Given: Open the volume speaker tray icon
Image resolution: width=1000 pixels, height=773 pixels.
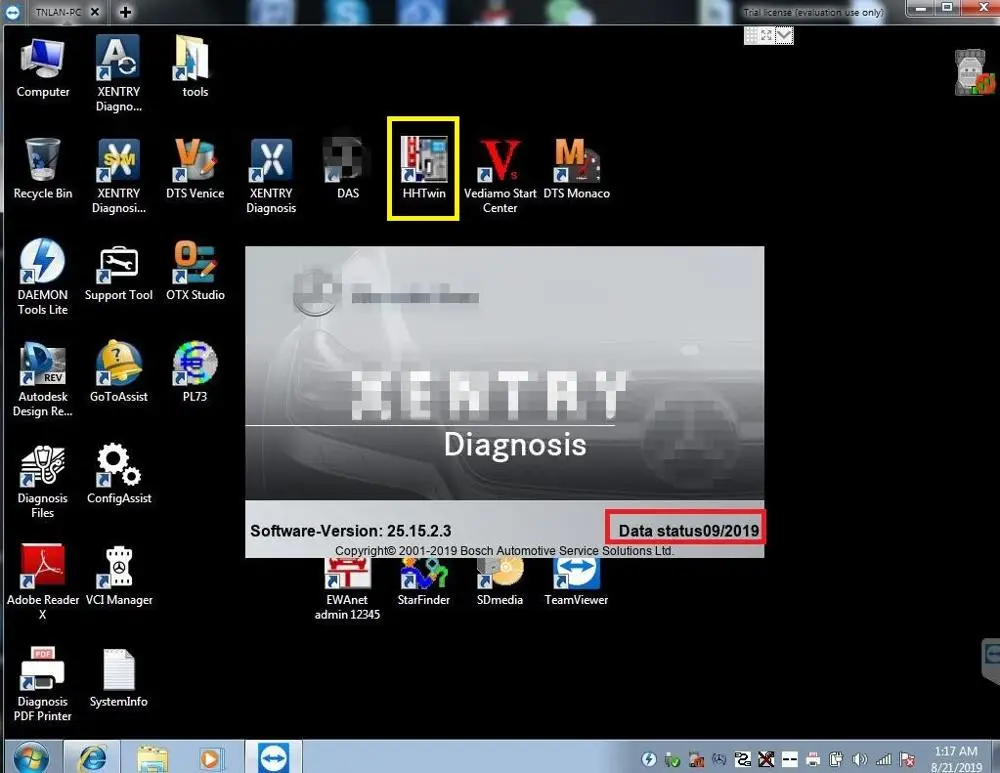Looking at the screenshot, I should tap(860, 759).
